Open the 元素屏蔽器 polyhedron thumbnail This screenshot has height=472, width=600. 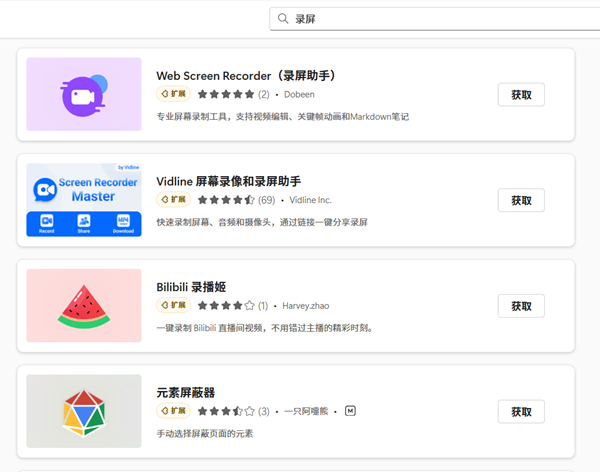pyautogui.click(x=84, y=411)
